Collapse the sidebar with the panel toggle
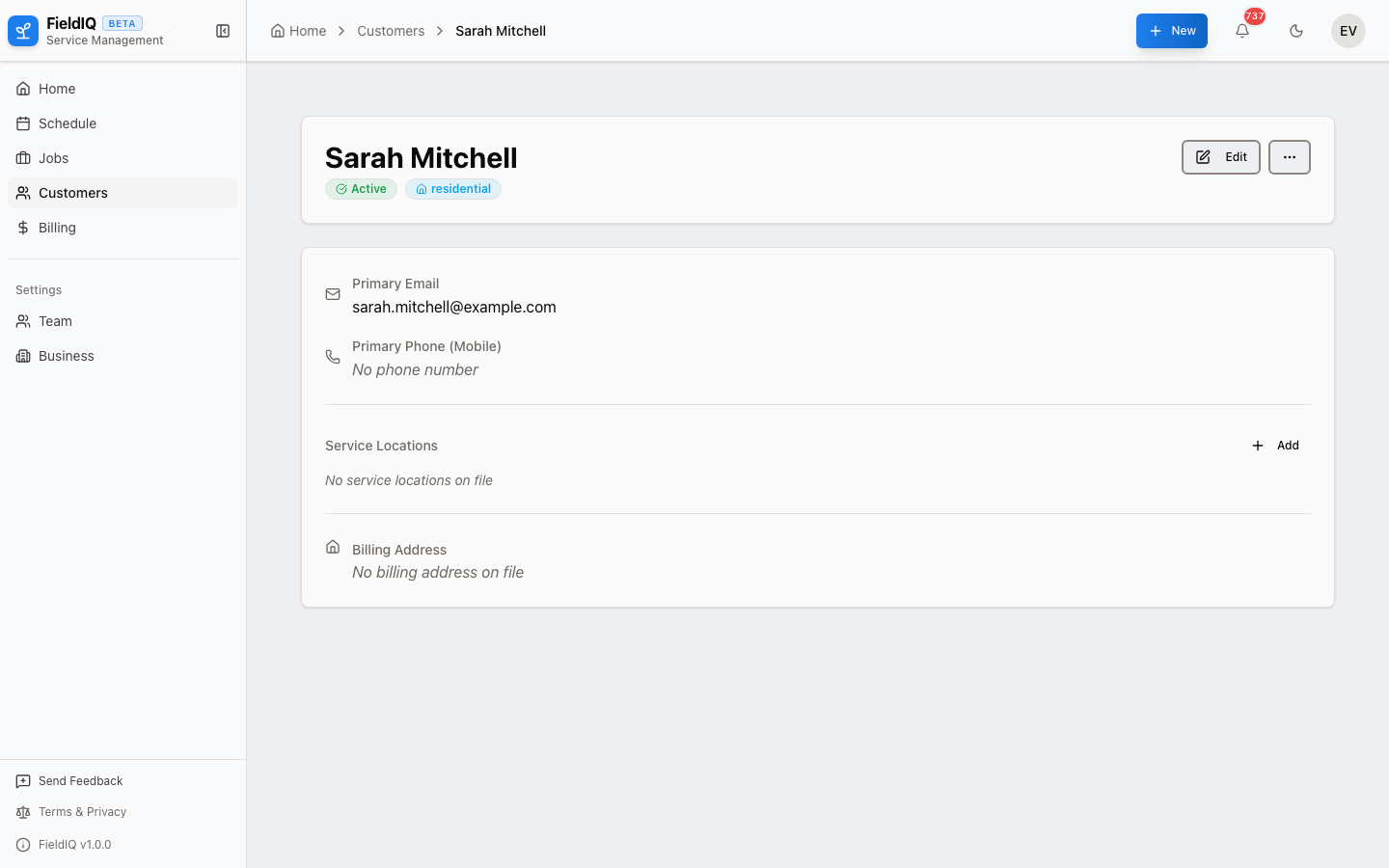 (223, 31)
